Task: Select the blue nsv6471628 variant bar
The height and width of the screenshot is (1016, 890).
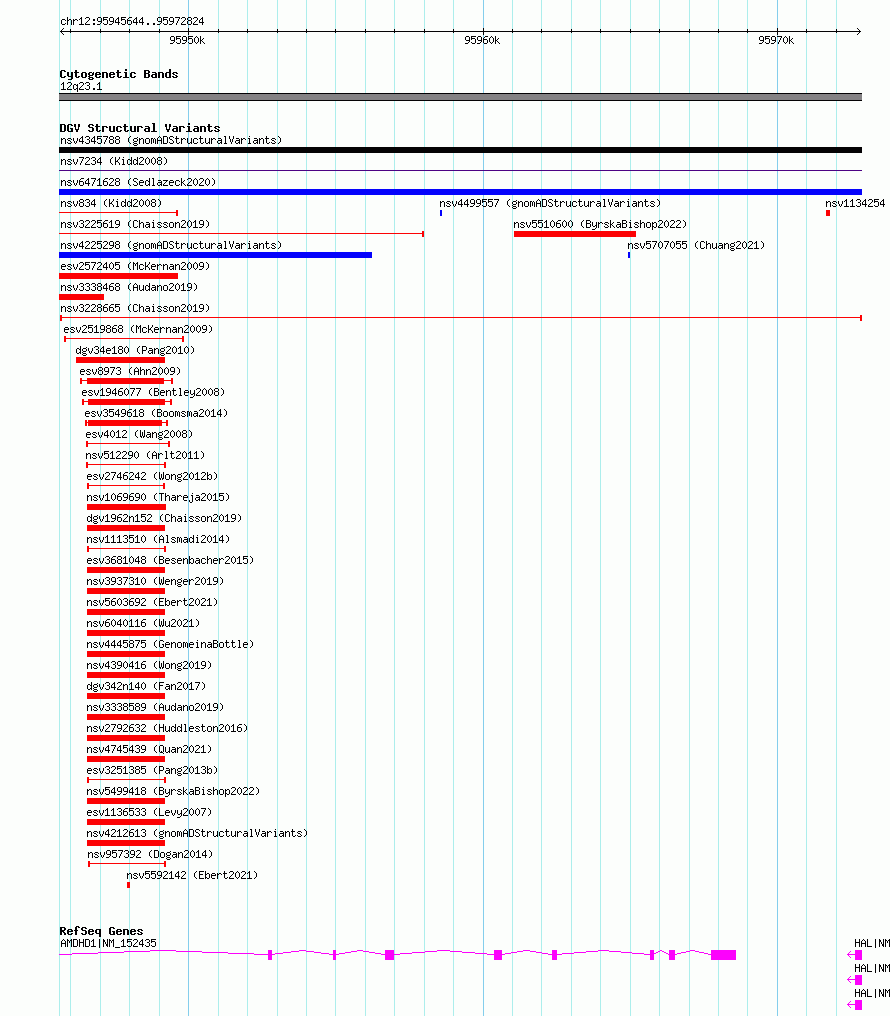Action: click(x=461, y=192)
